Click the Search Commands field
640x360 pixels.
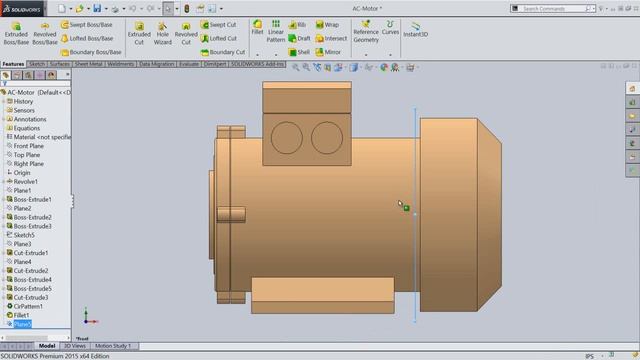[x=553, y=9]
